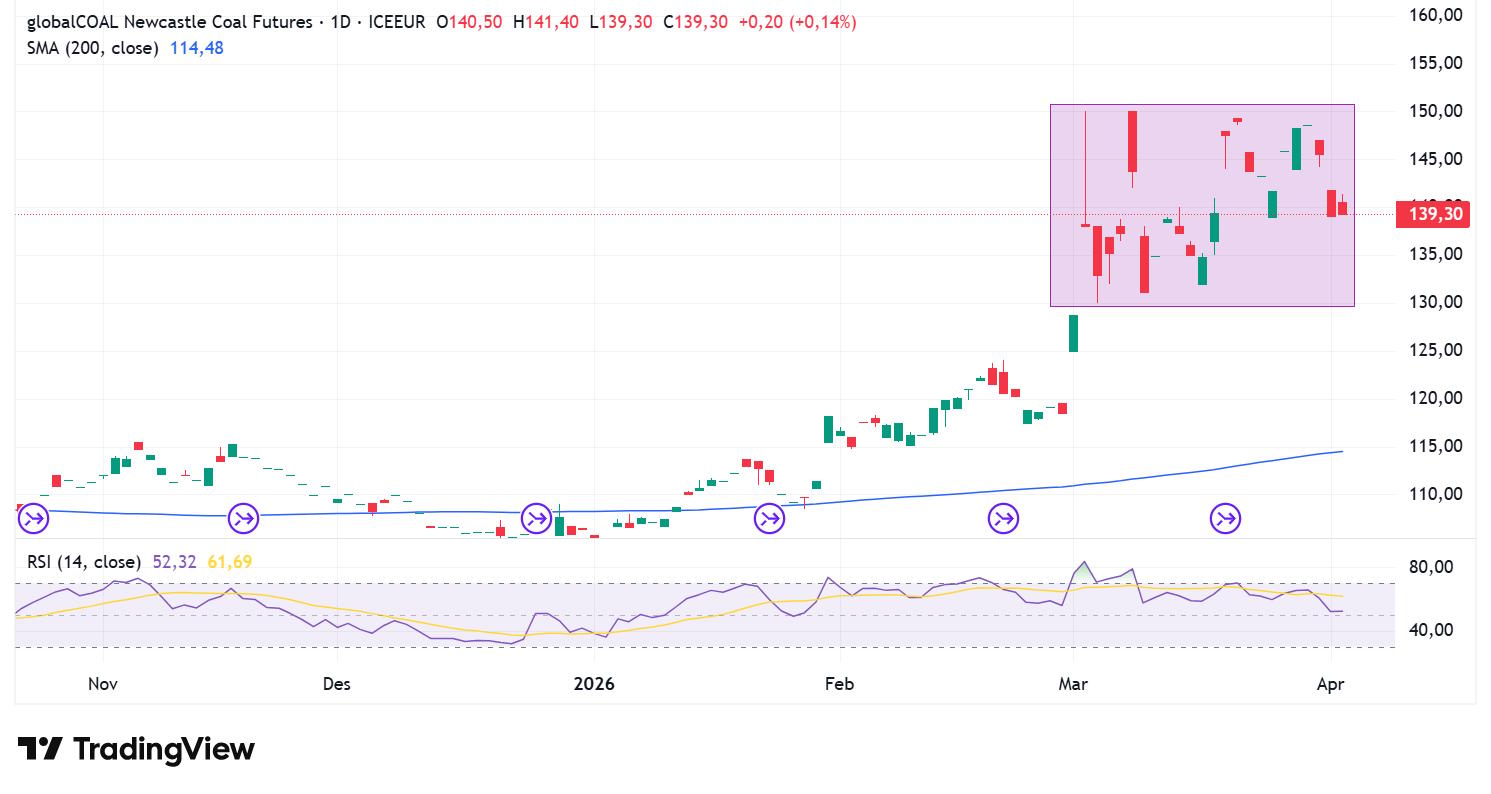Click the open value O140,50

click(469, 22)
